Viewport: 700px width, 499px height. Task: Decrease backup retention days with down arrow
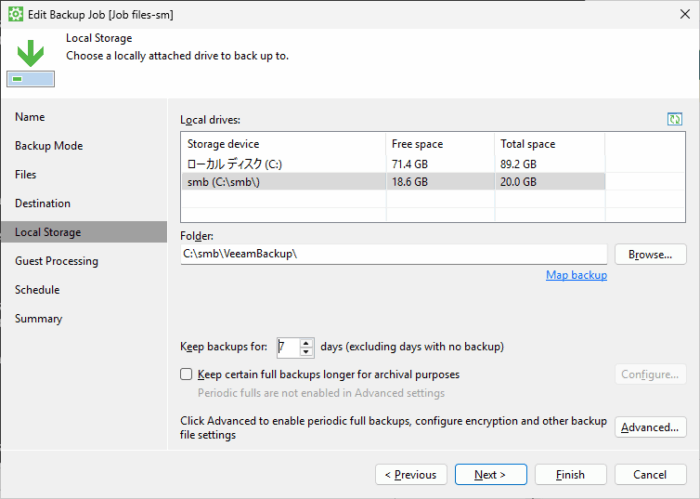(306, 352)
